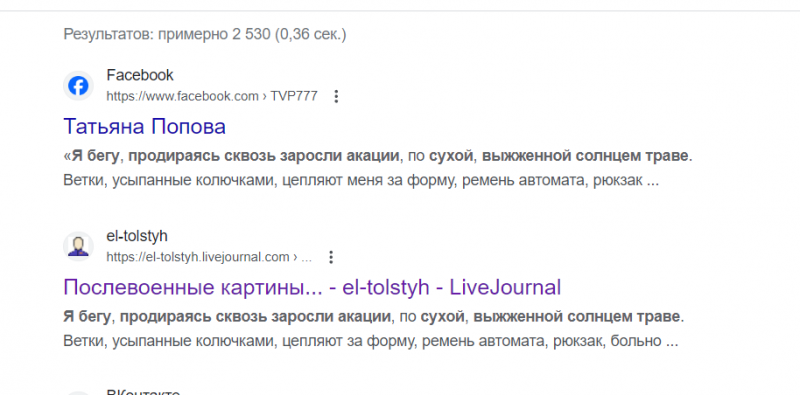Click the el-tolstyh avatar favicon

[x=78, y=246]
